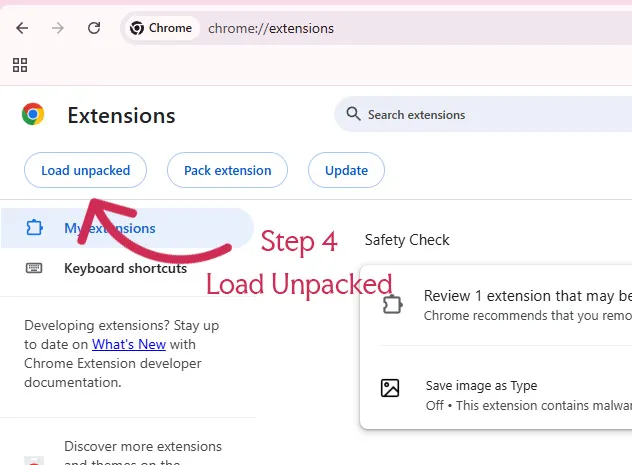This screenshot has height=465, width=632.
Task: Reload the page using the refresh icon
Action: pyautogui.click(x=94, y=28)
